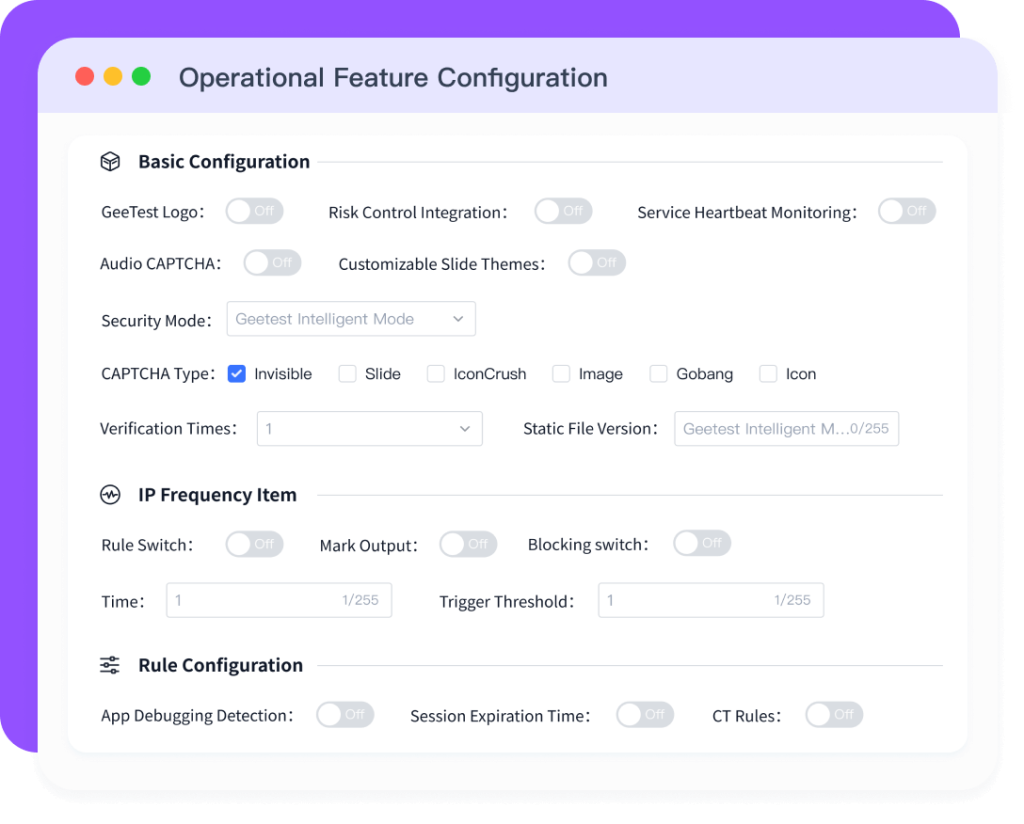The image size is (1024, 824).
Task: Click the green maximize window button
Action: click(x=141, y=77)
